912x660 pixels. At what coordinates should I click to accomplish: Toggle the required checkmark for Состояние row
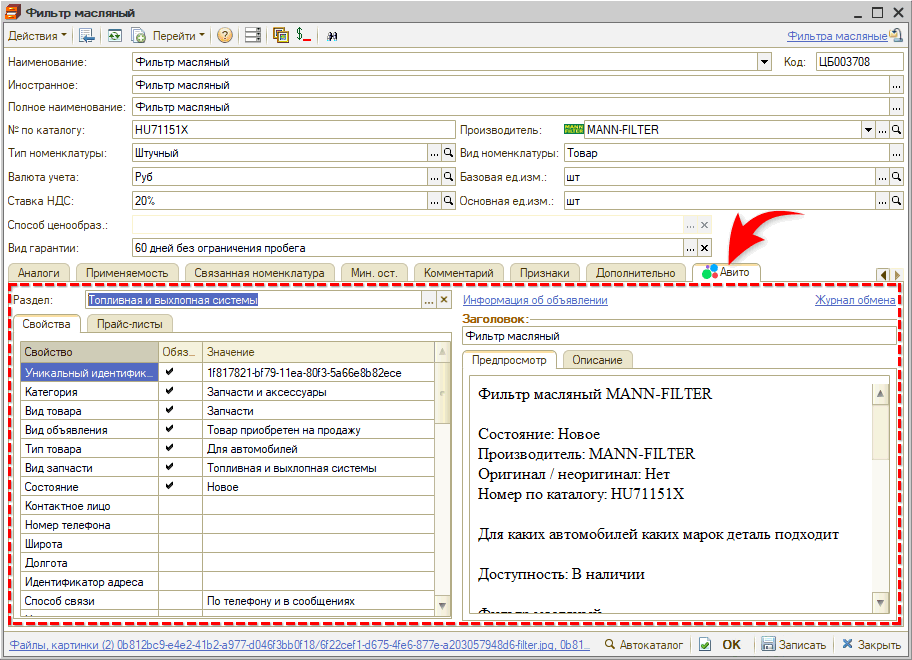click(x=169, y=487)
